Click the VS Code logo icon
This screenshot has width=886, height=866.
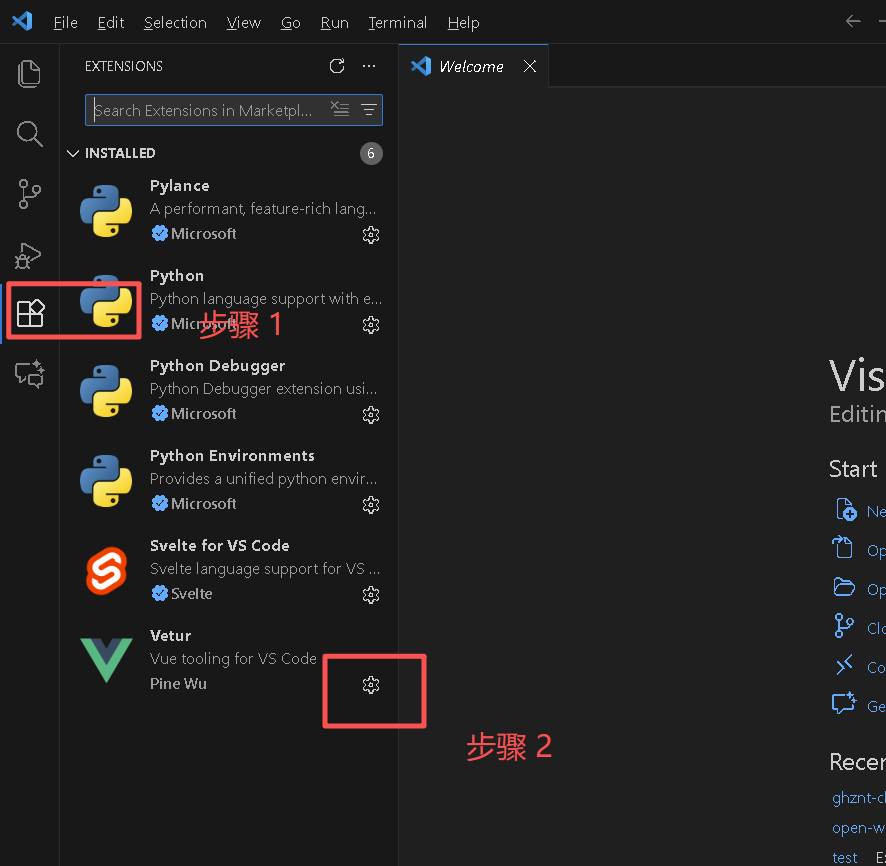23,22
